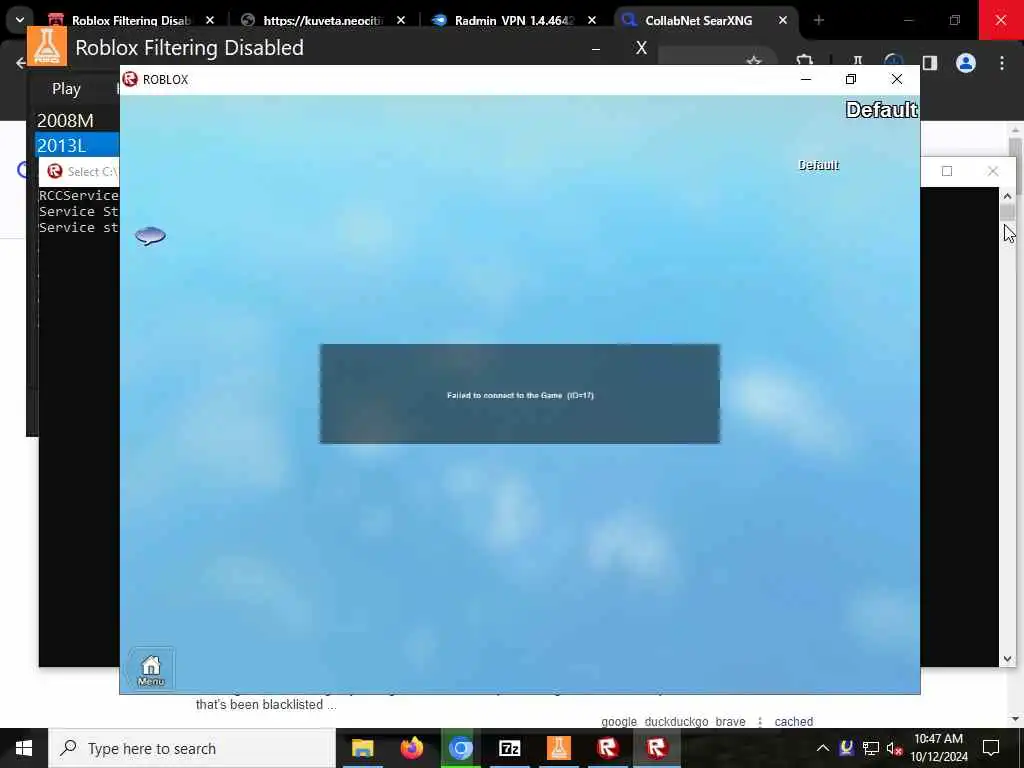Screen dimensions: 1024x768
Task: Go back in the browser
Action: (x=20, y=63)
